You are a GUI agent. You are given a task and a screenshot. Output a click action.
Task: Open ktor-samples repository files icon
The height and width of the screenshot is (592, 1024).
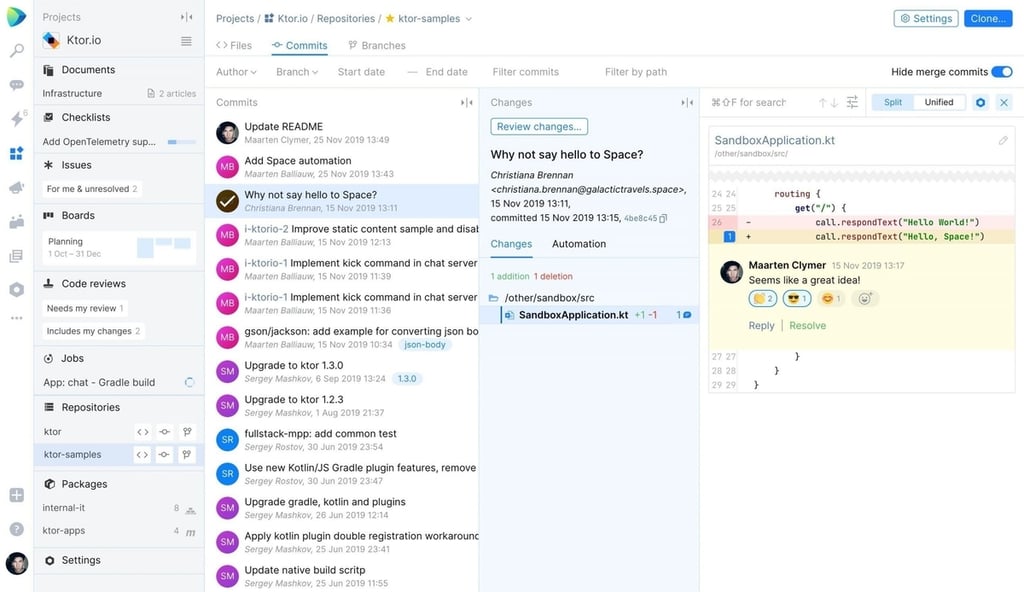[x=142, y=455]
